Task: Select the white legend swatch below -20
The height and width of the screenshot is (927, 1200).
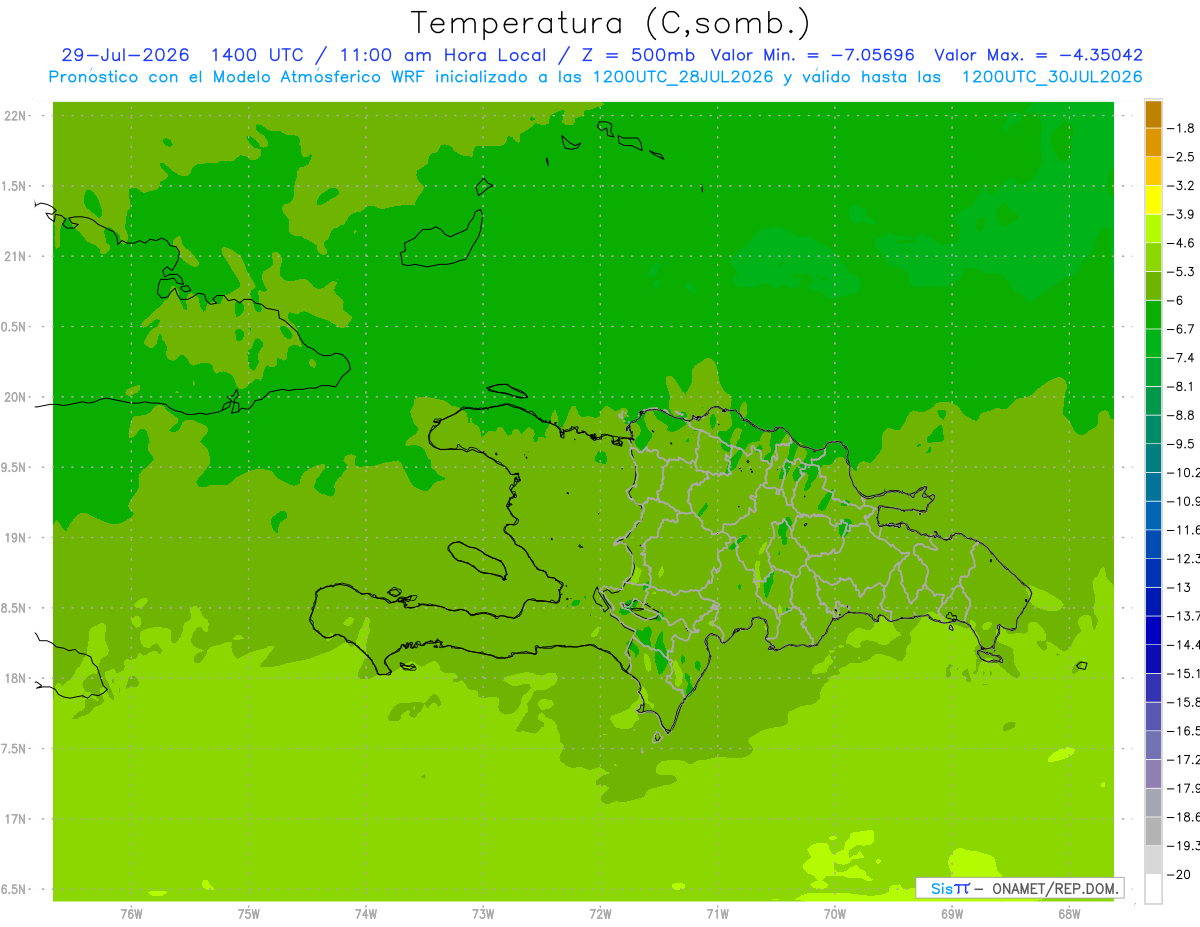Action: pos(1153,889)
